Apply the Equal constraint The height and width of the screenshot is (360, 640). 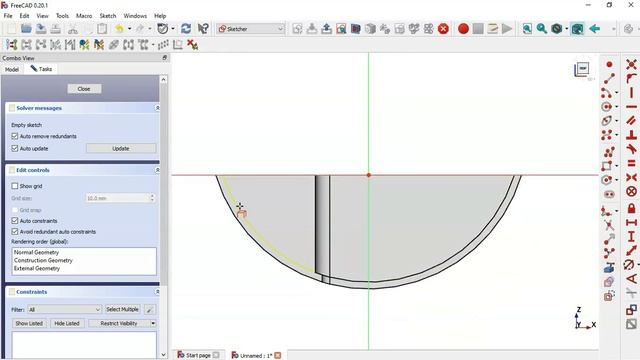tap(631, 163)
